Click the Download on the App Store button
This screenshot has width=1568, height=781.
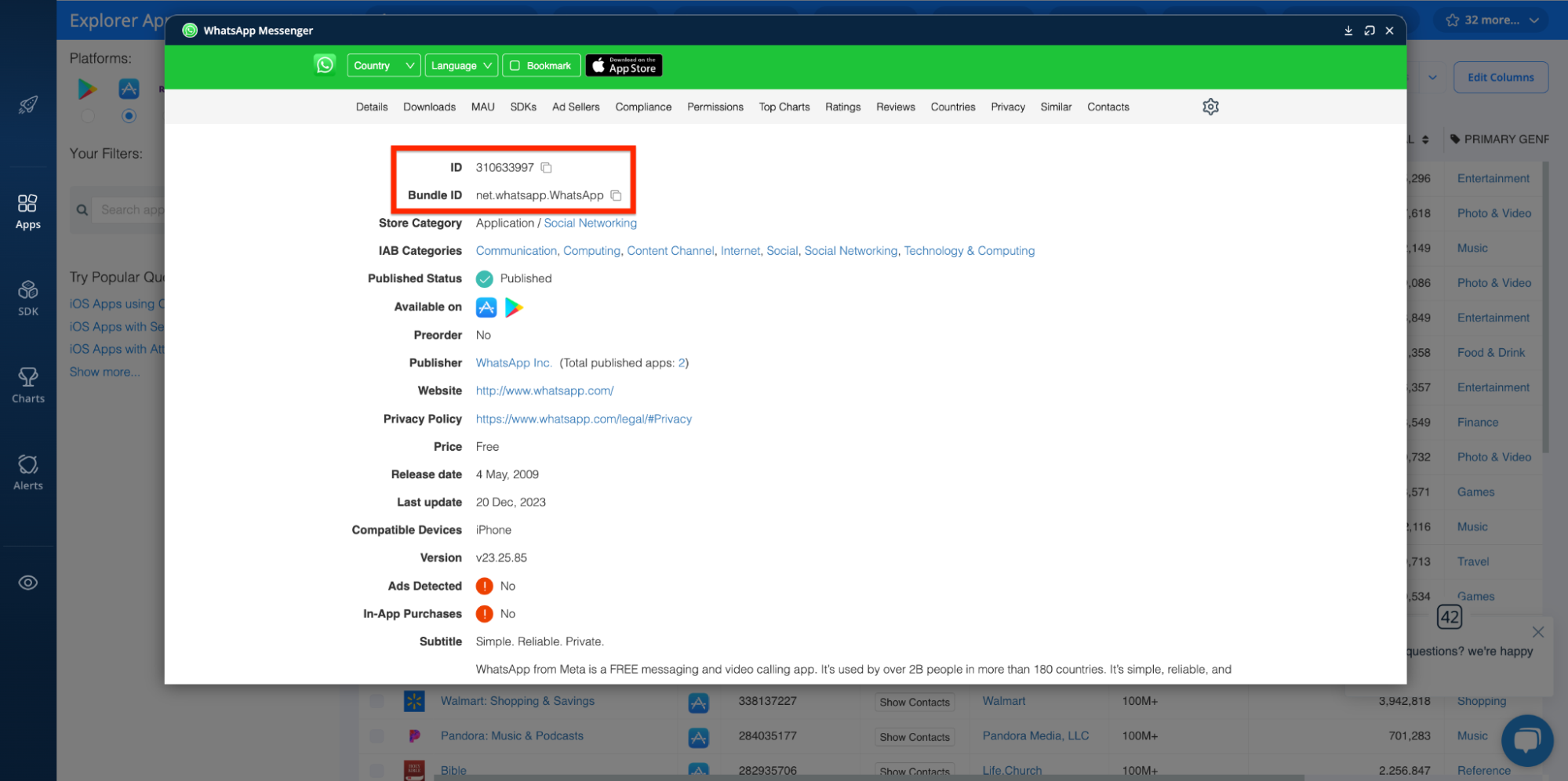coord(624,66)
